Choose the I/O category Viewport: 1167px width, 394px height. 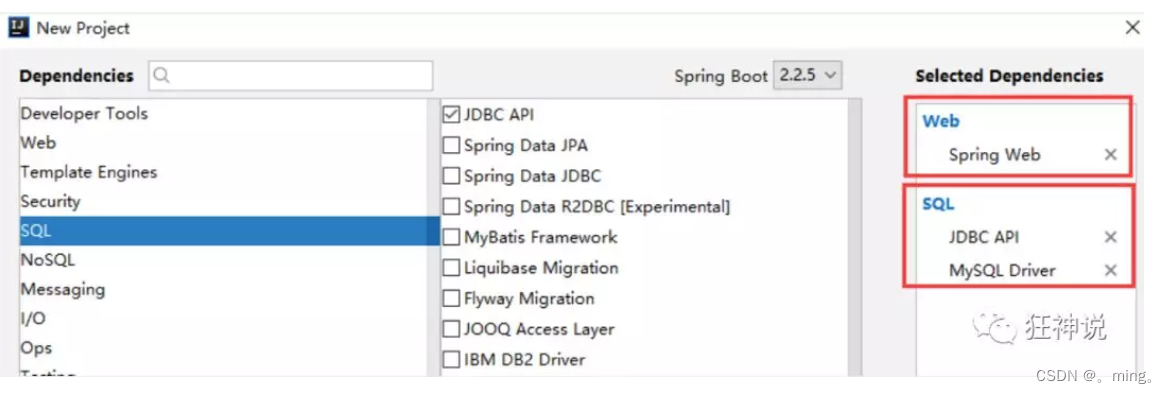pos(224,318)
